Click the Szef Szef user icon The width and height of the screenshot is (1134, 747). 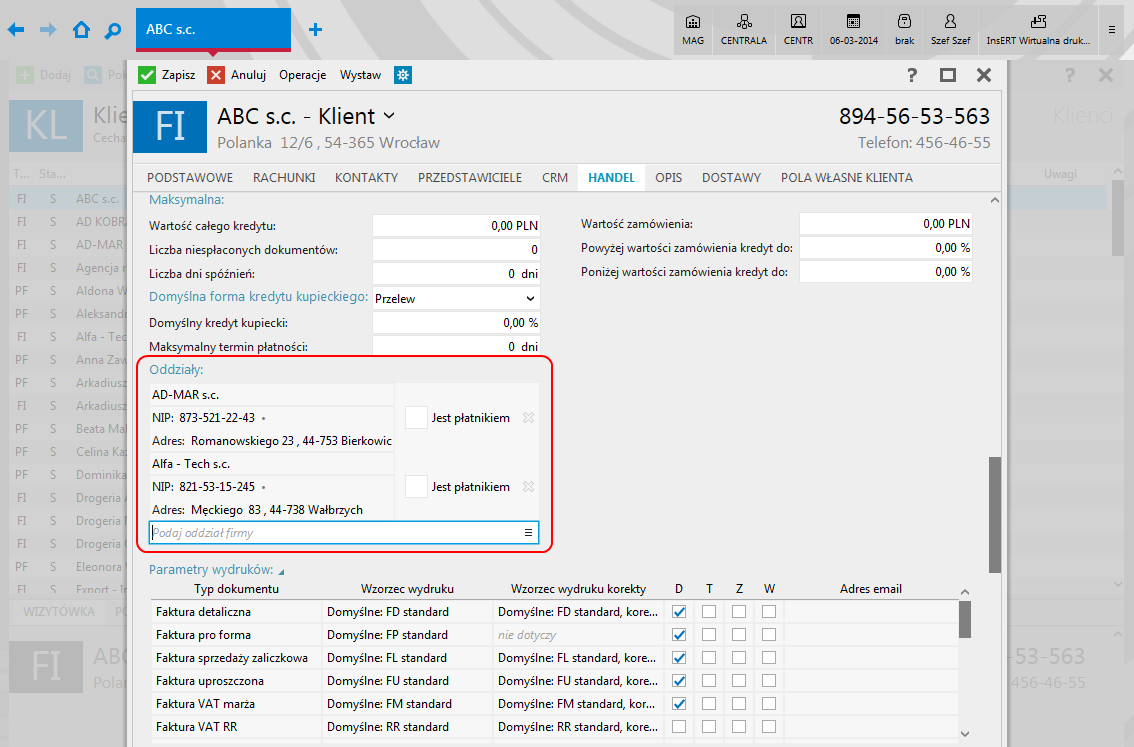click(x=950, y=27)
